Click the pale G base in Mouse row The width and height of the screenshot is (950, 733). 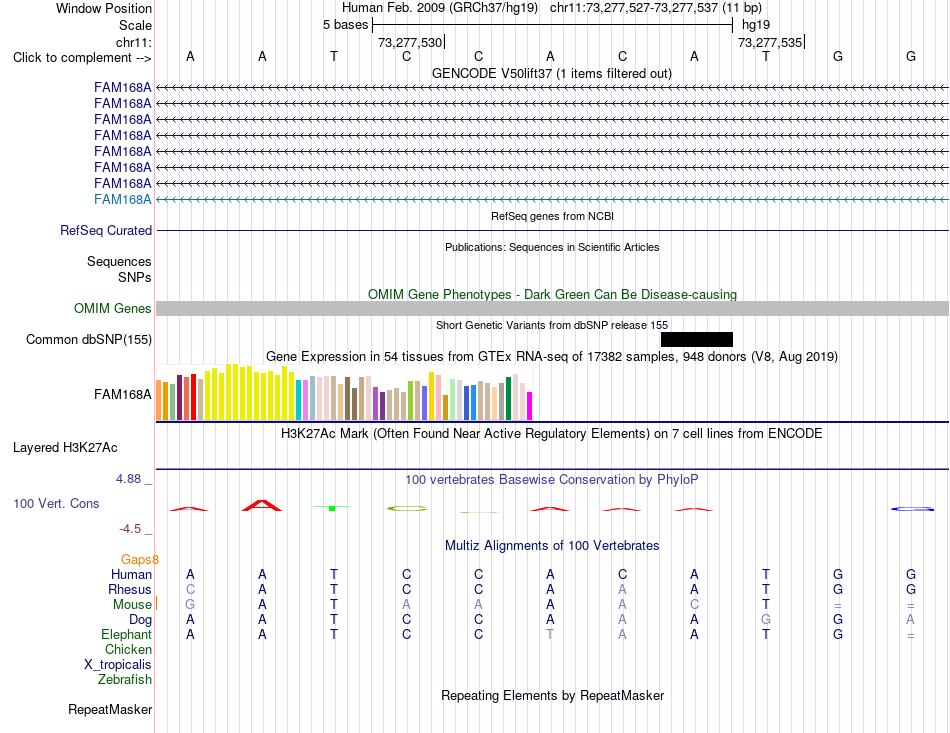(190, 605)
